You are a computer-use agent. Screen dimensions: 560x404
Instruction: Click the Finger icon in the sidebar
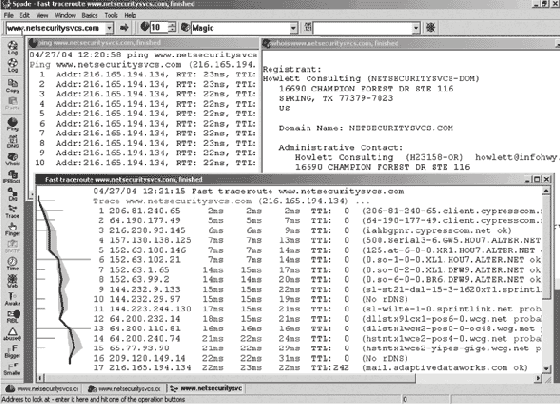[x=12, y=229]
